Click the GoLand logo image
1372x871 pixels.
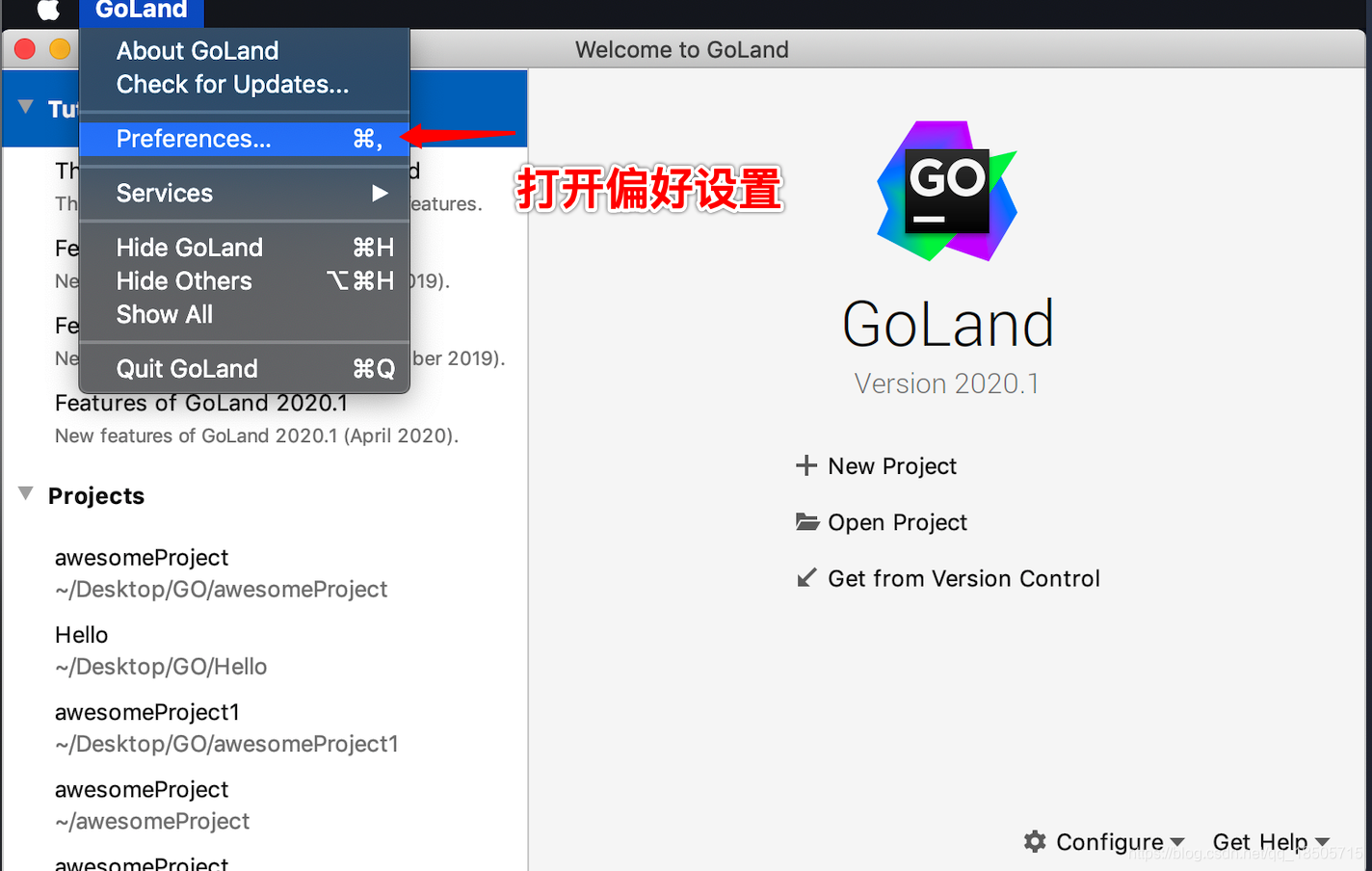point(946,191)
